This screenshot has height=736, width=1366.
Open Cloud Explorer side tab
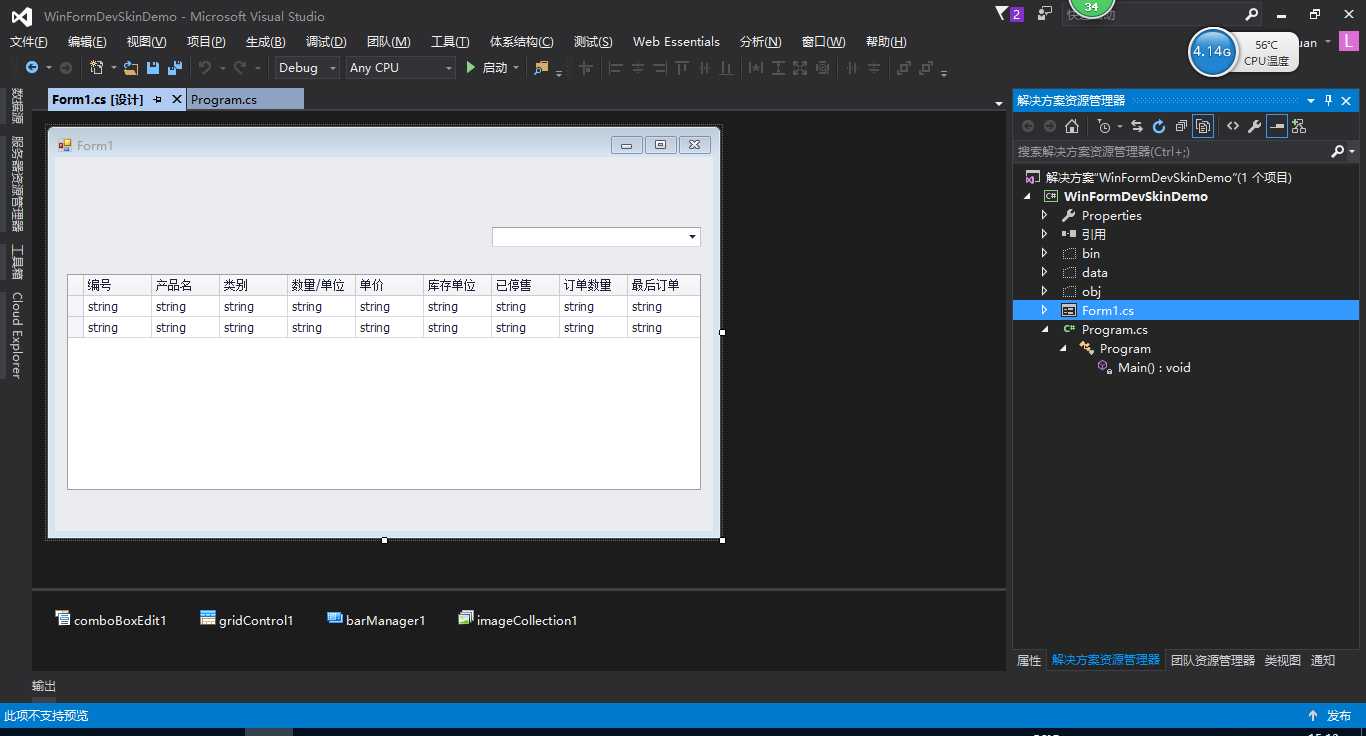coord(16,335)
